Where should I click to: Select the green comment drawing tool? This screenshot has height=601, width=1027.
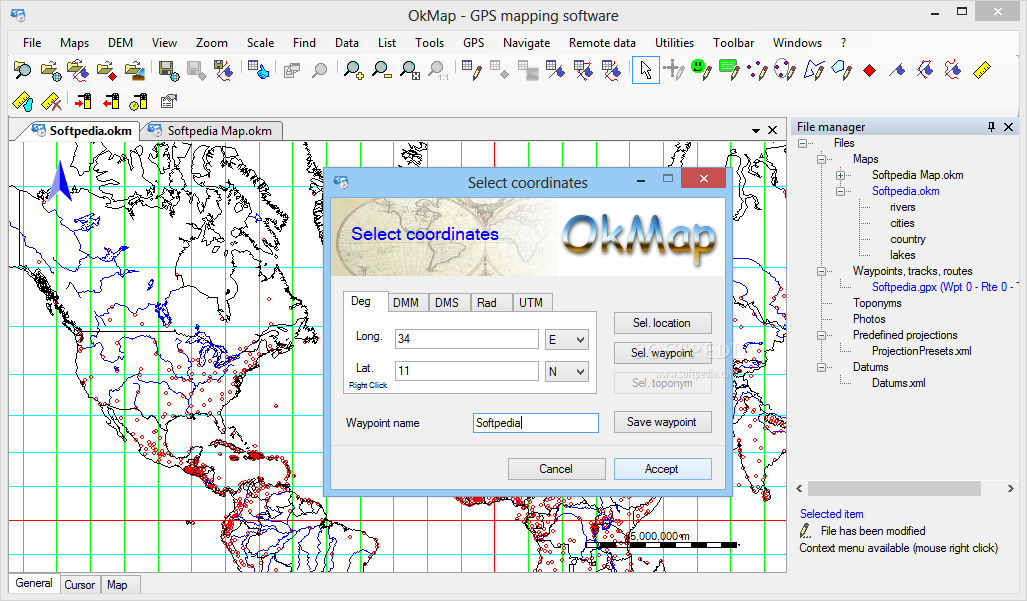[729, 69]
